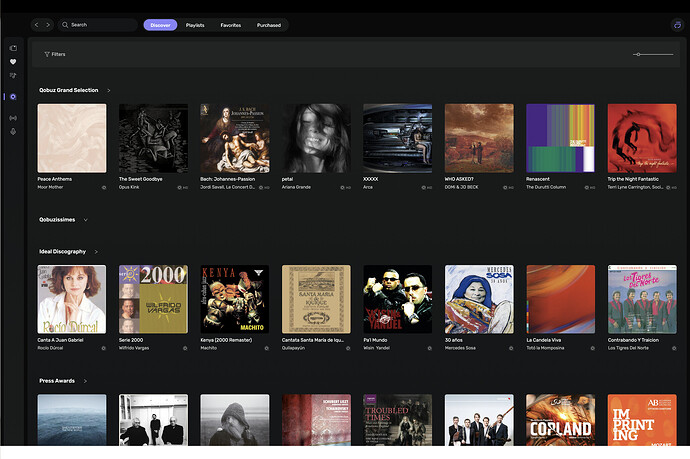Viewport: 690px width, 459px height.
Task: Adjust the thumbnail size slider
Action: [x=653, y=55]
